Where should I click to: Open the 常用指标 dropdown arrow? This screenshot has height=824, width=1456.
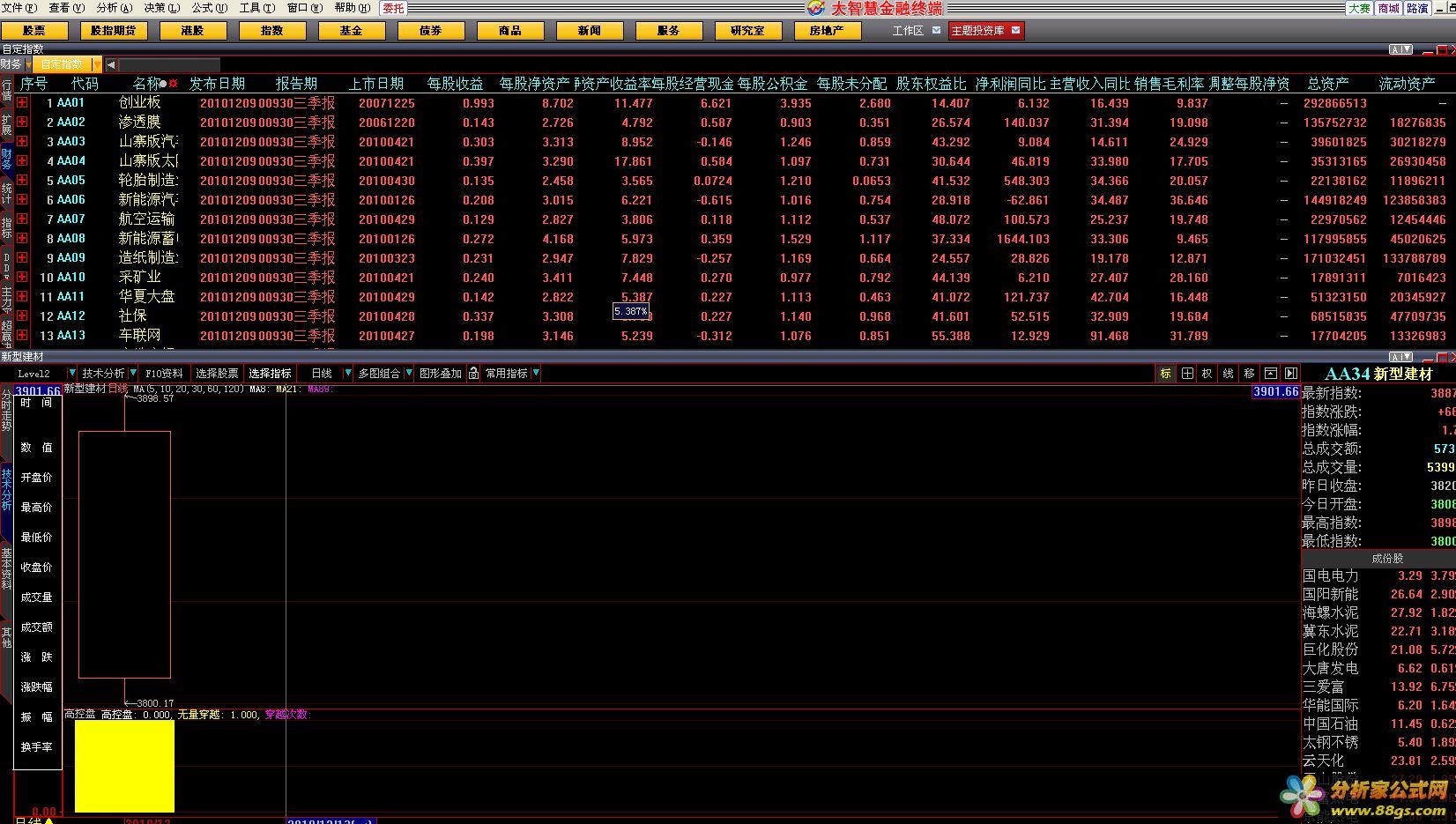click(536, 374)
